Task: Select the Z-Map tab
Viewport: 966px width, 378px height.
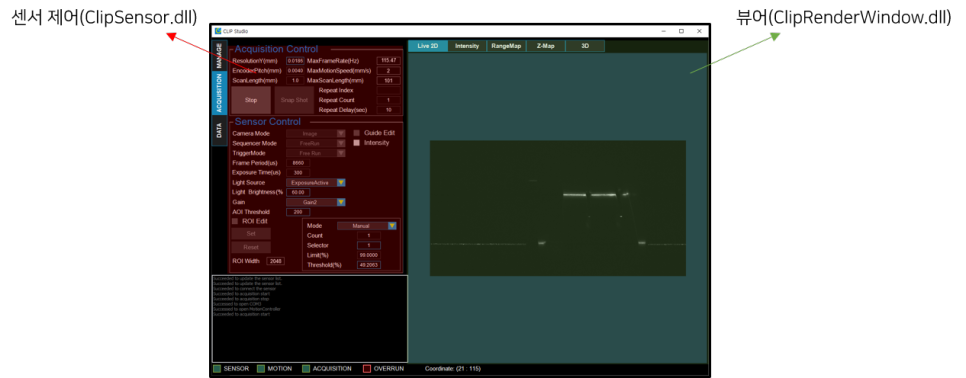Action: click(x=546, y=46)
